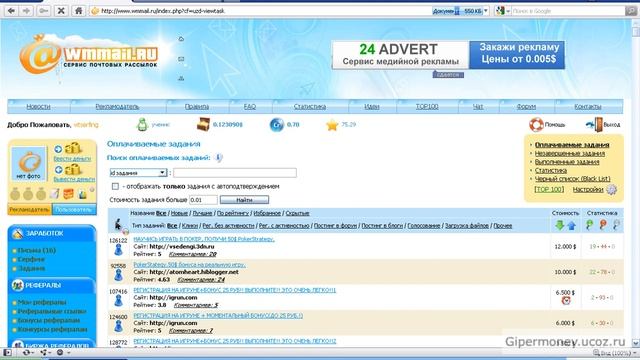640x360 pixels.
Task: Click the task id search text field
Action: (x=235, y=173)
